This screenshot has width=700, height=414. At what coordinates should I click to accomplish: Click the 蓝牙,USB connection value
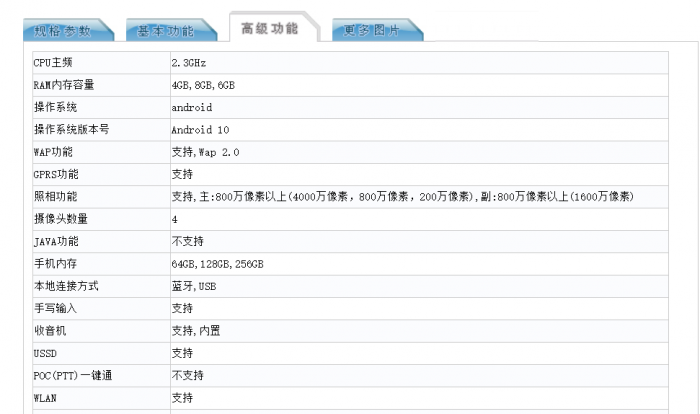(194, 286)
